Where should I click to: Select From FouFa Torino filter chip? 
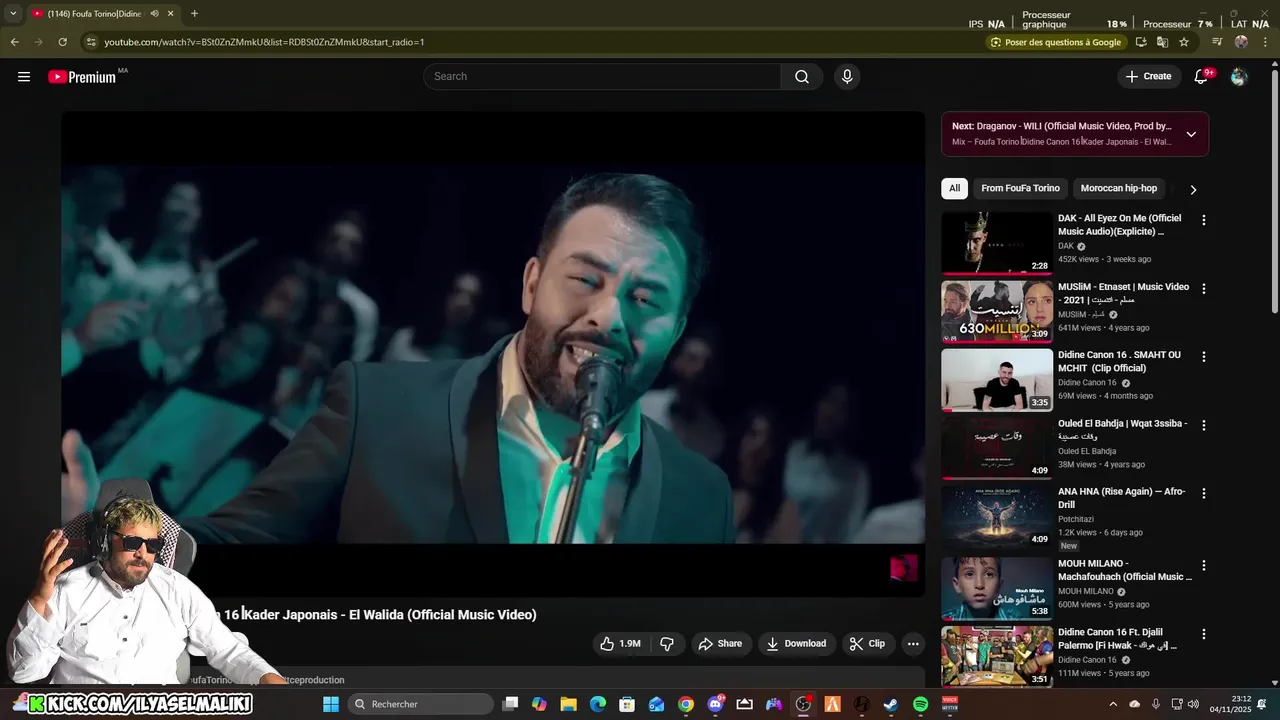tap(1020, 188)
